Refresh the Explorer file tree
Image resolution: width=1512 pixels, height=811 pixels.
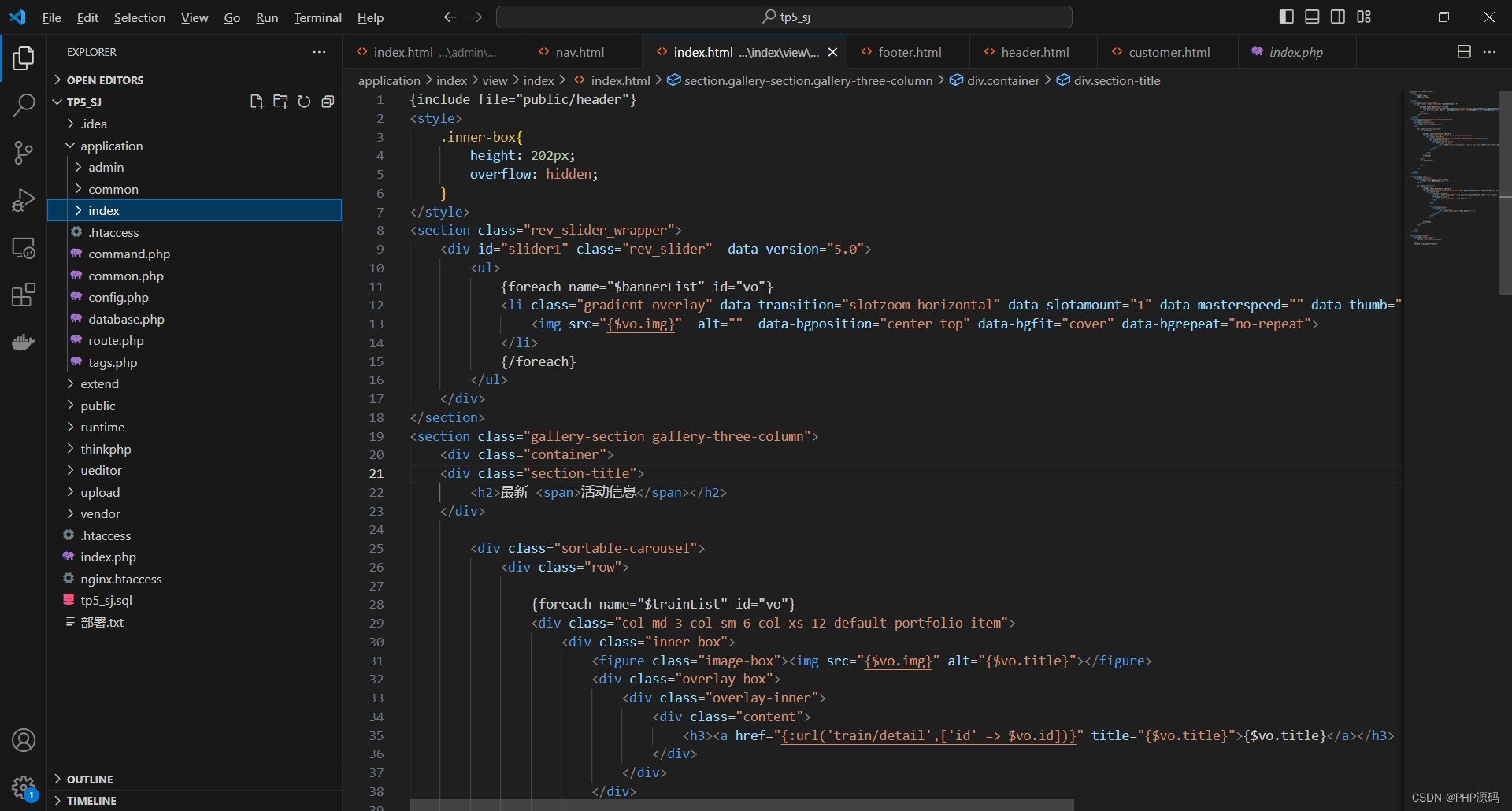pos(304,102)
